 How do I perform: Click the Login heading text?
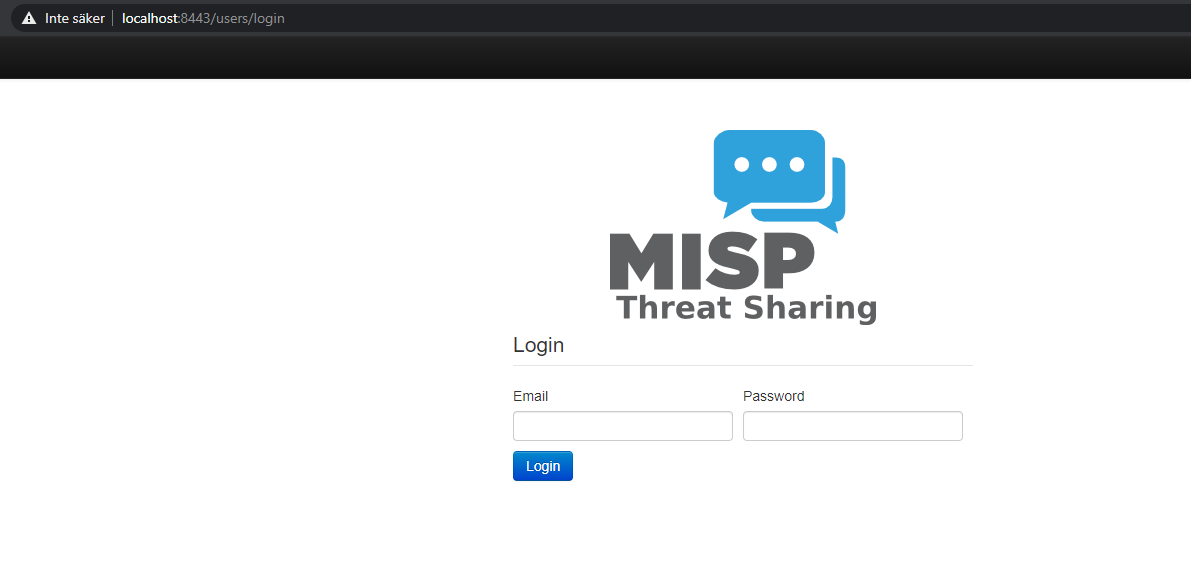[539, 345]
